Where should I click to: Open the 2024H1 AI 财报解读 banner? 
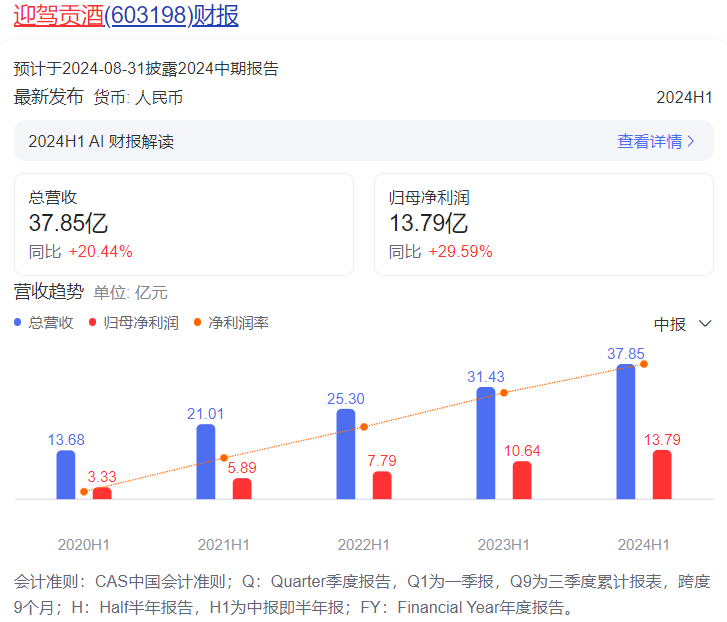364,141
